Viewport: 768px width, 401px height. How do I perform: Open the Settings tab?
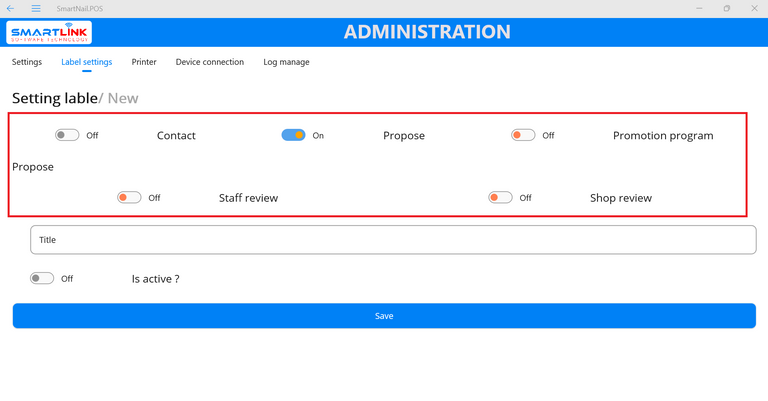(27, 62)
